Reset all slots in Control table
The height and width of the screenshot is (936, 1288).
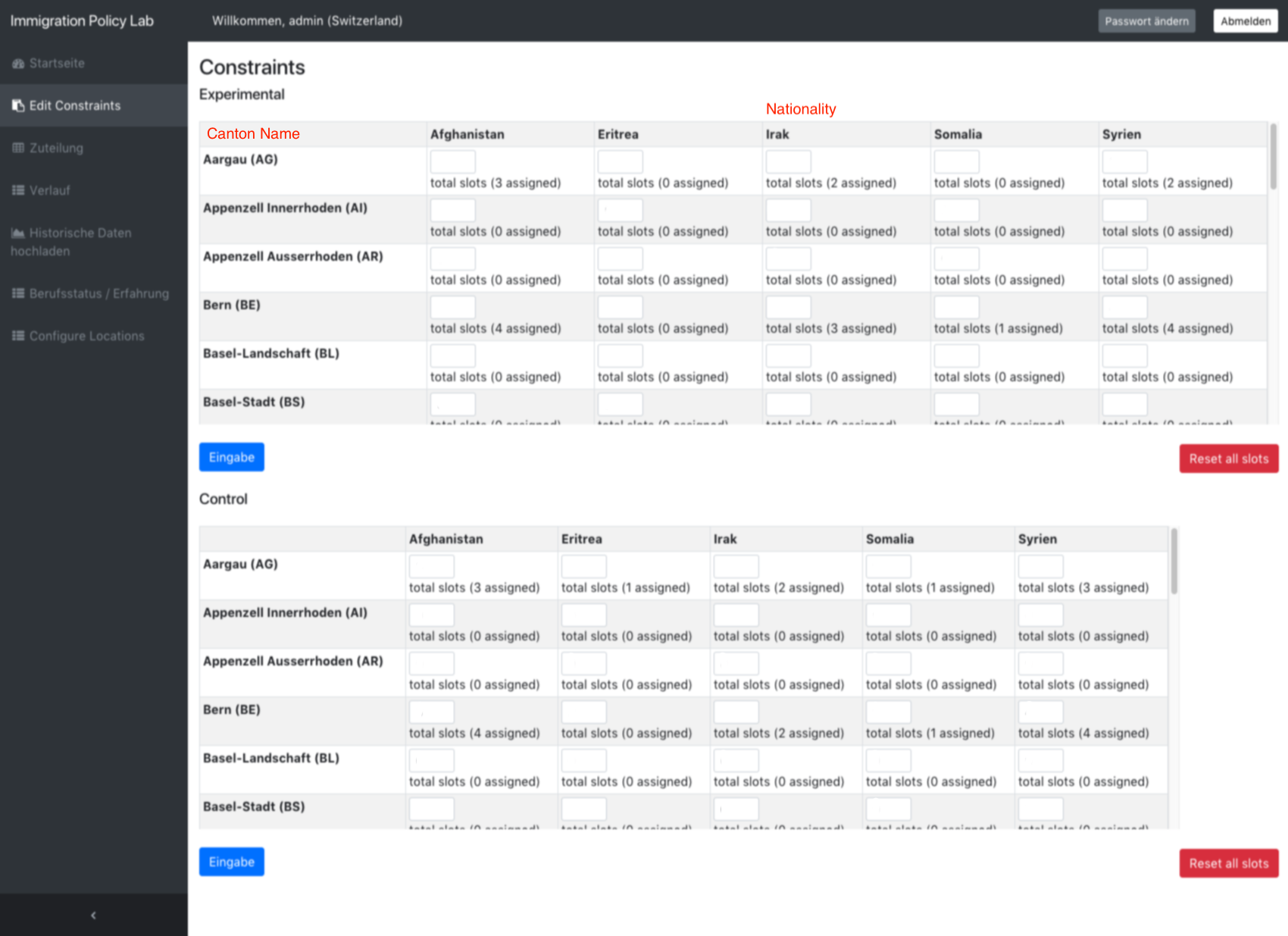[1228, 863]
